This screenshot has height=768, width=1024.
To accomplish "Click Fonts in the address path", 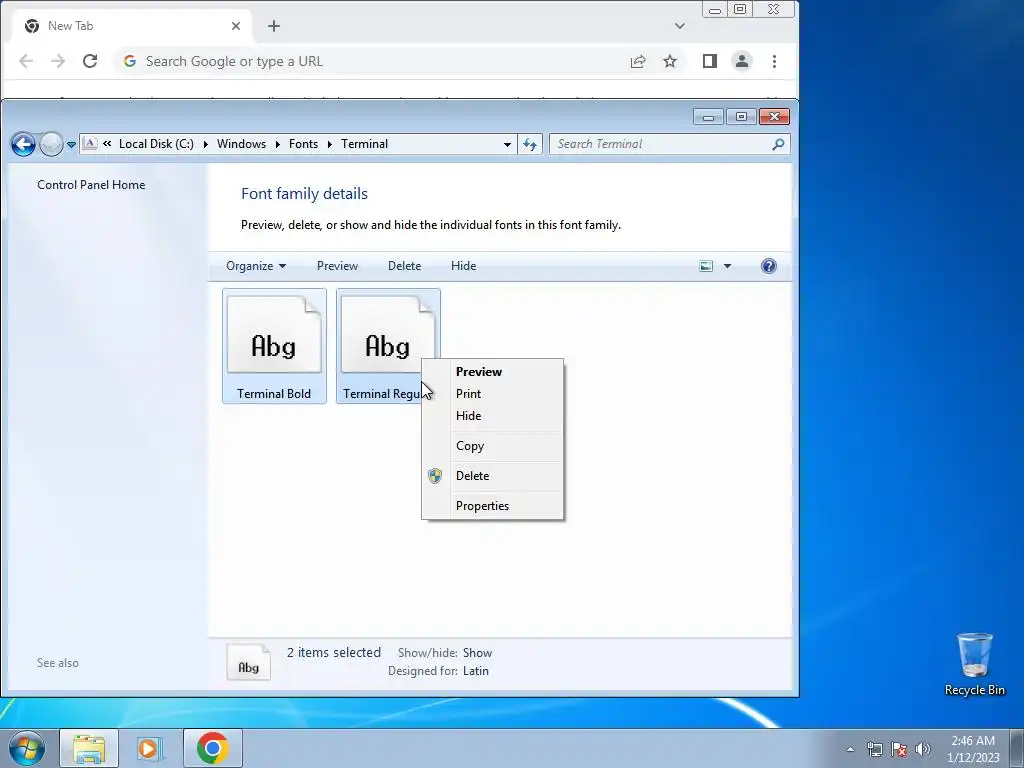I will [x=303, y=144].
